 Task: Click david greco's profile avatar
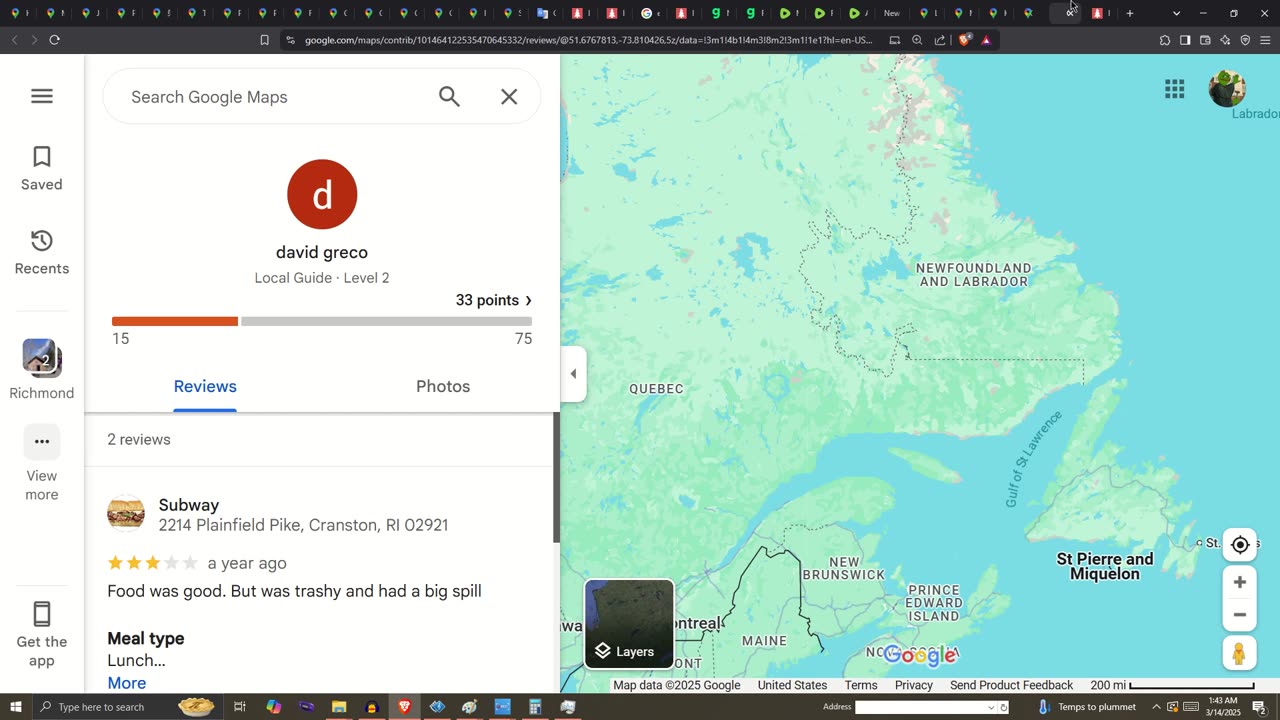pos(322,194)
